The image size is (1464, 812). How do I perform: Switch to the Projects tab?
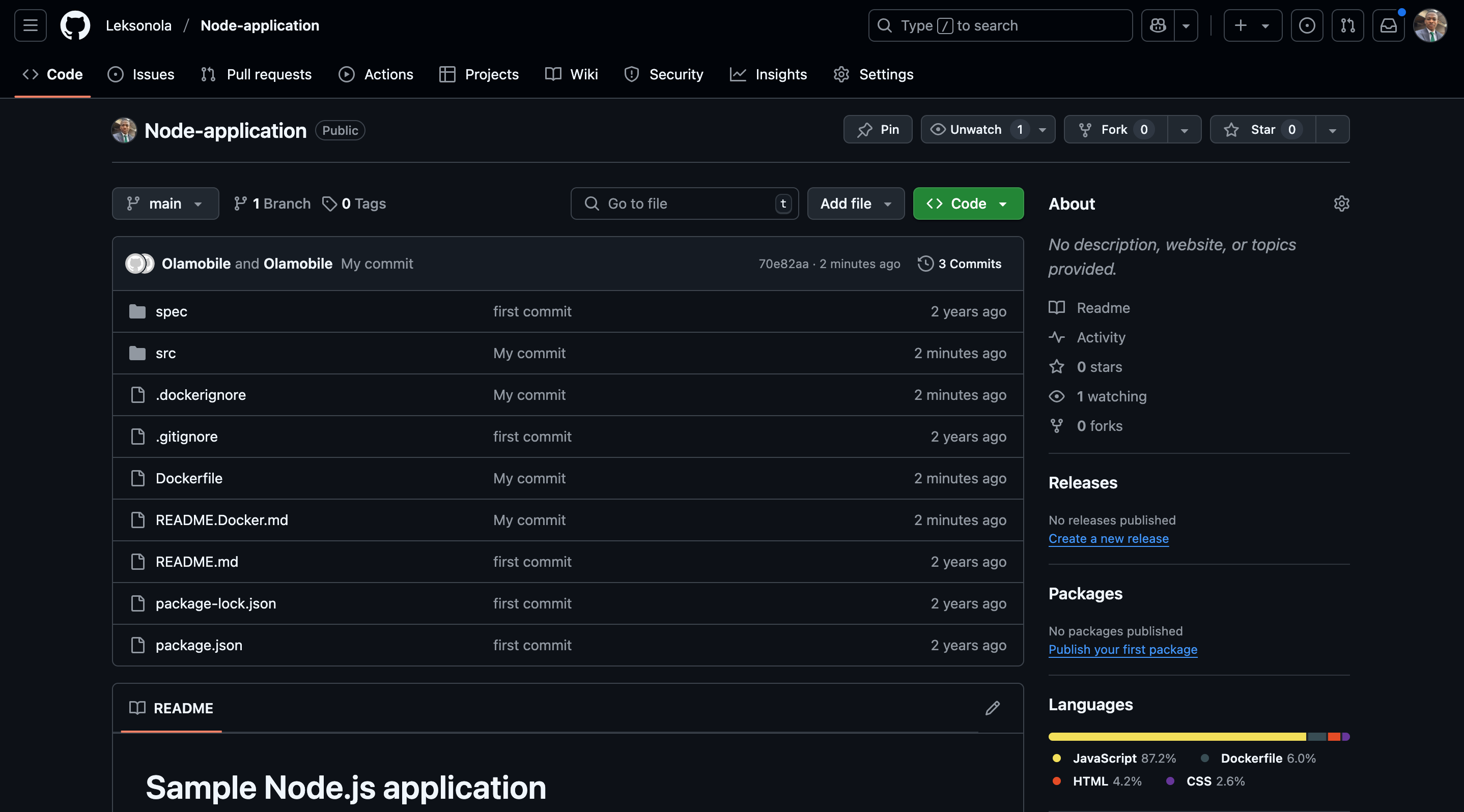coord(478,74)
